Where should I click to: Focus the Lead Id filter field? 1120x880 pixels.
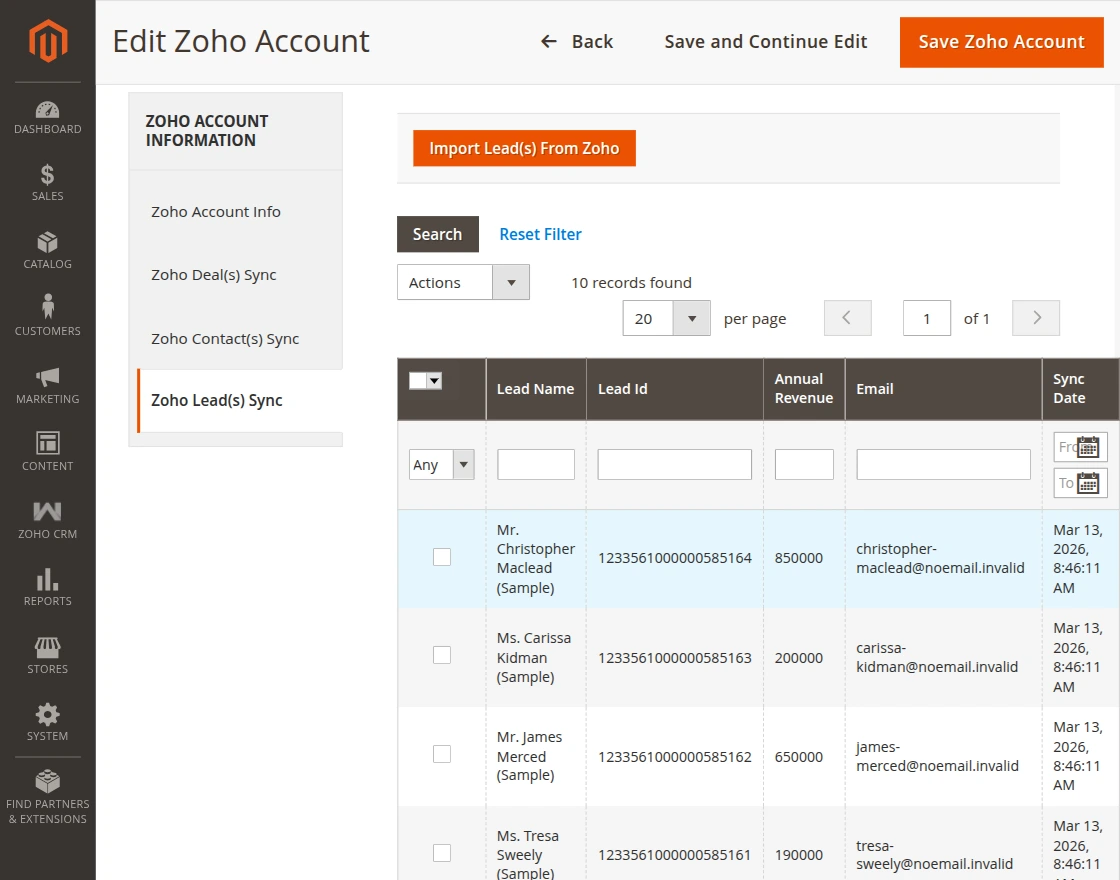point(674,464)
